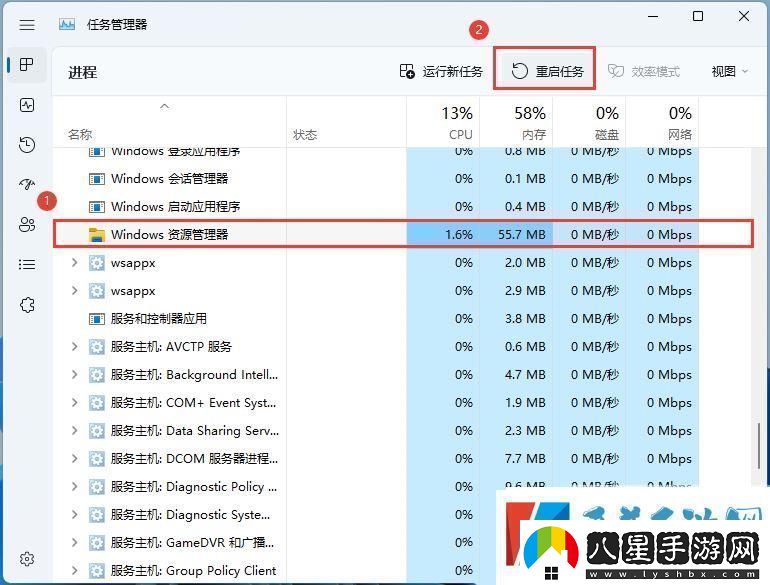The height and width of the screenshot is (585, 770).
Task: Click the 1.6% CPU value
Action: pos(459,234)
